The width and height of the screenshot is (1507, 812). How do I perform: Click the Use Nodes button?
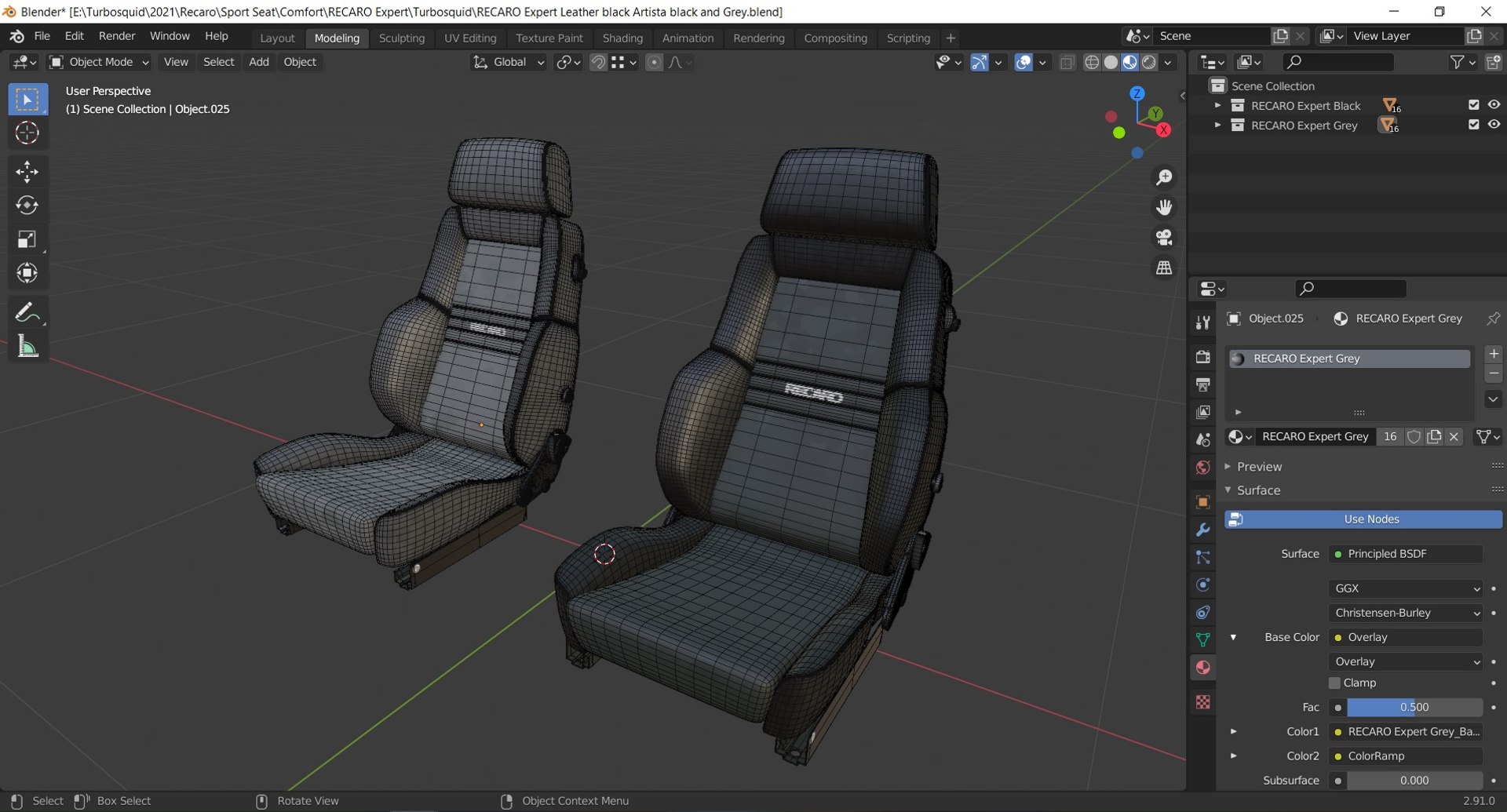point(1363,519)
